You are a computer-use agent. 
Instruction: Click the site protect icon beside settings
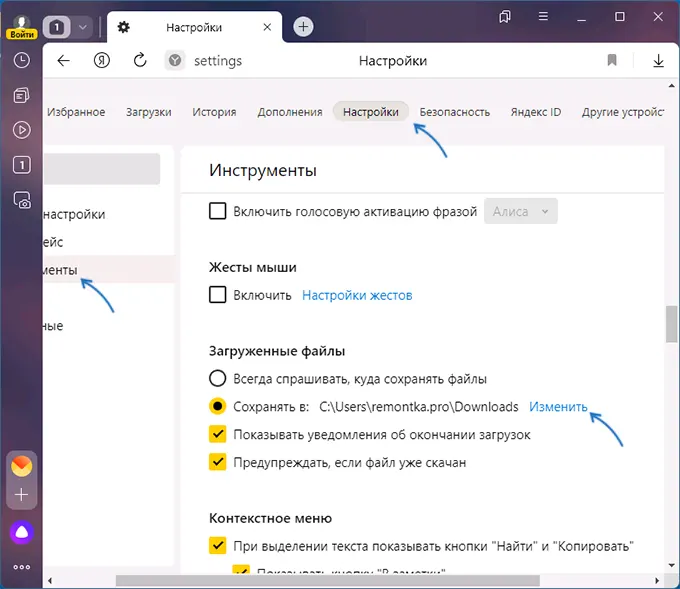pyautogui.click(x=175, y=60)
